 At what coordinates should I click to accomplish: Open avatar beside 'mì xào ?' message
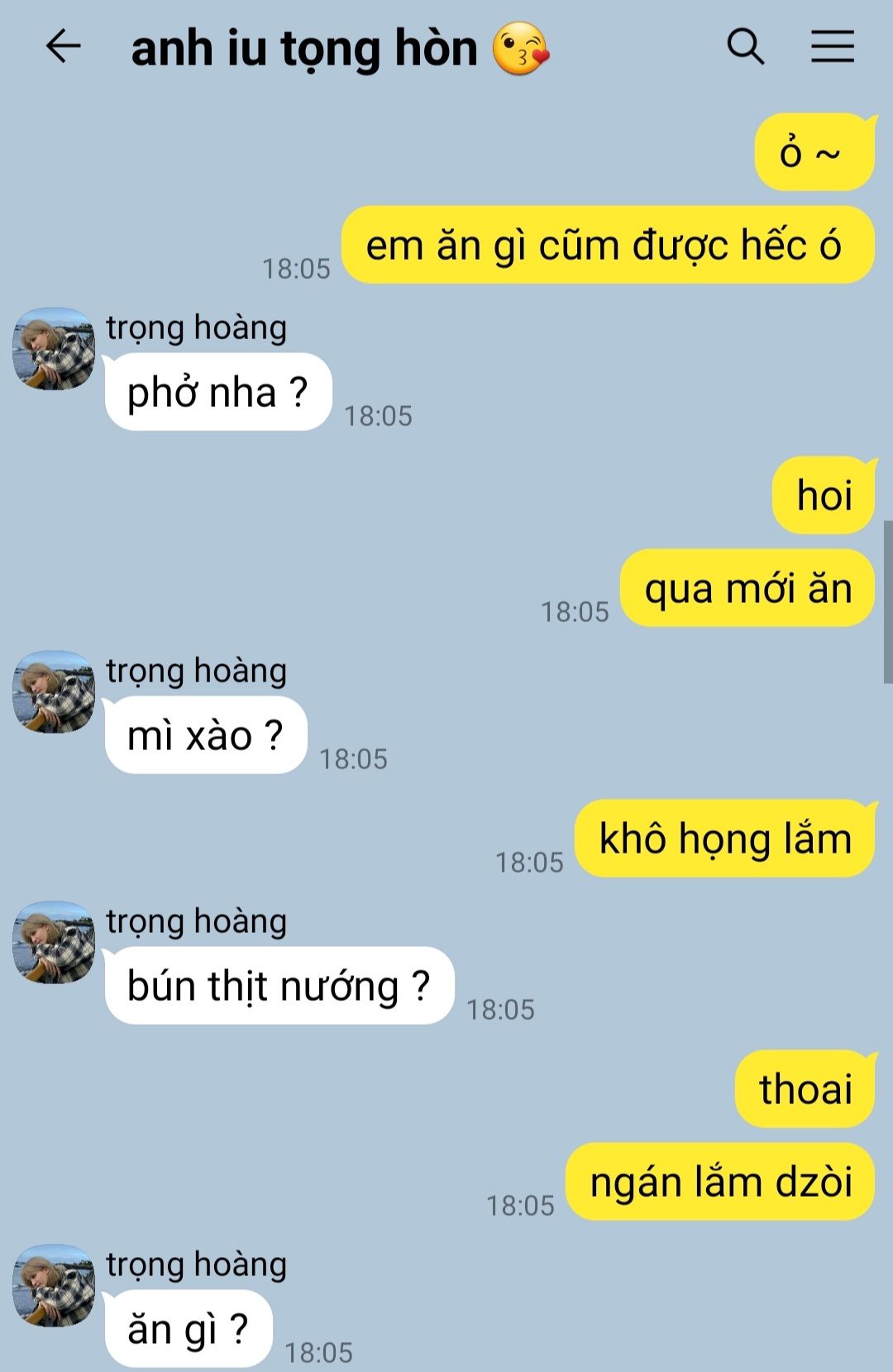[x=54, y=691]
